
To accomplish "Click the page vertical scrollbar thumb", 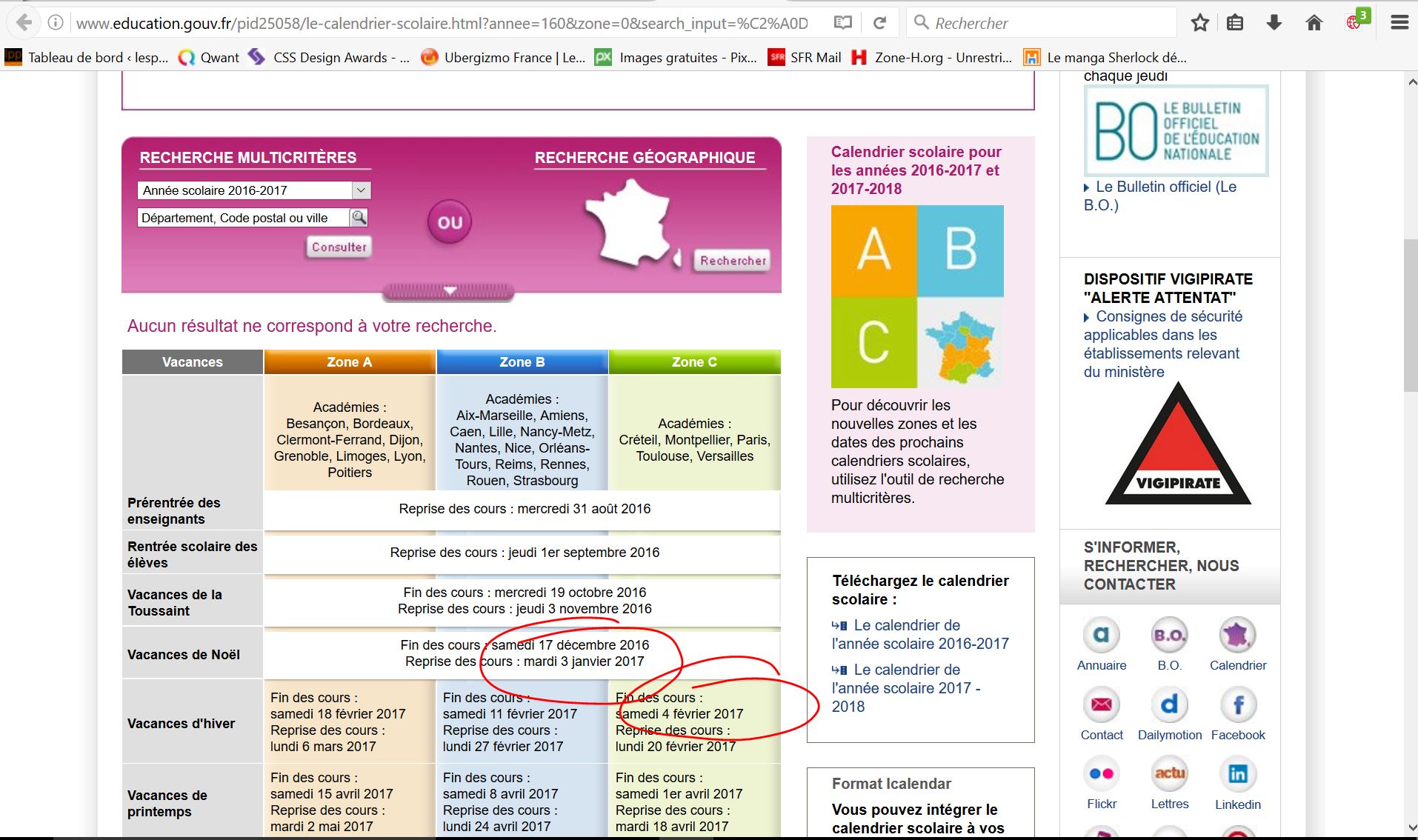I will pos(1411,316).
